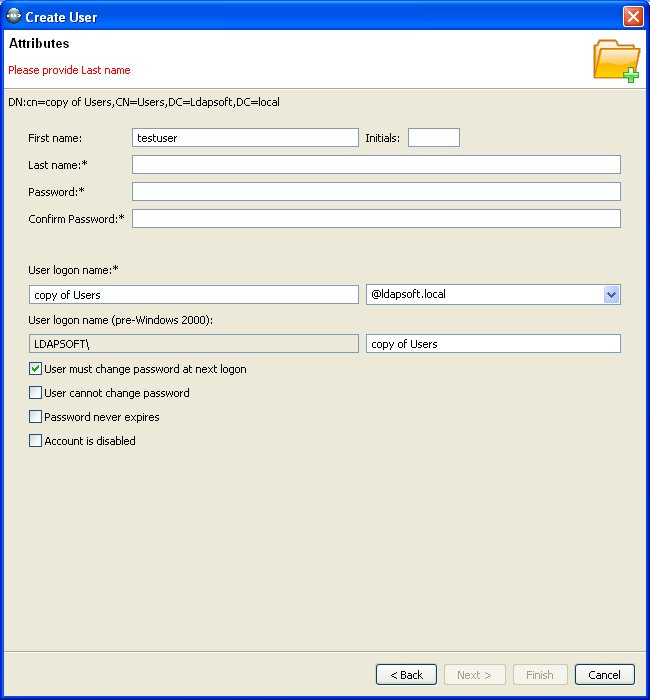Go to previous step with Back button
The image size is (650, 700).
point(406,675)
